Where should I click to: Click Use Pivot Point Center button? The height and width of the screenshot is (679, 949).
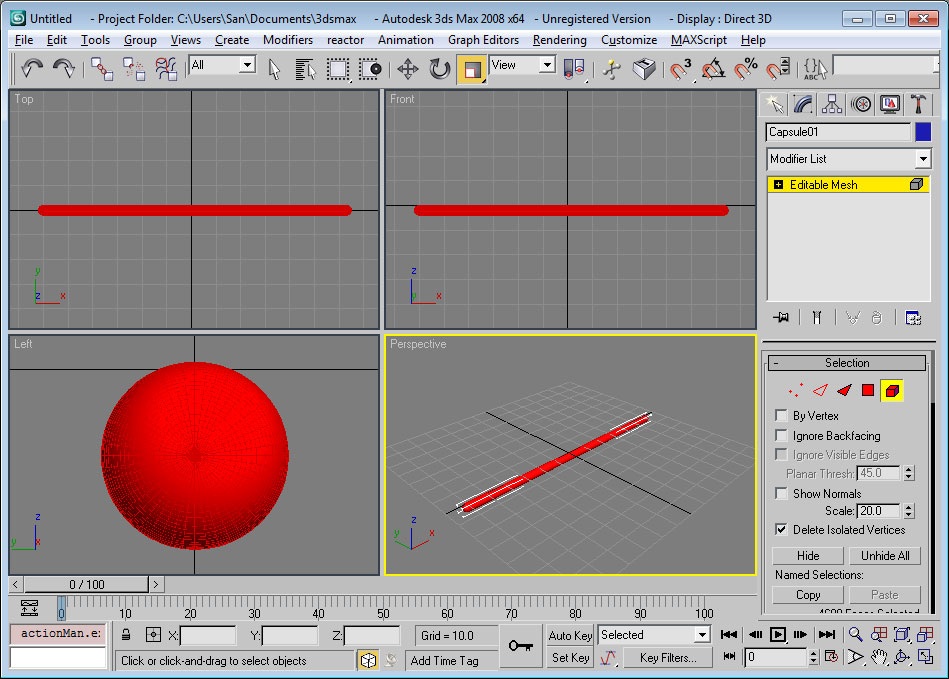(x=574, y=68)
